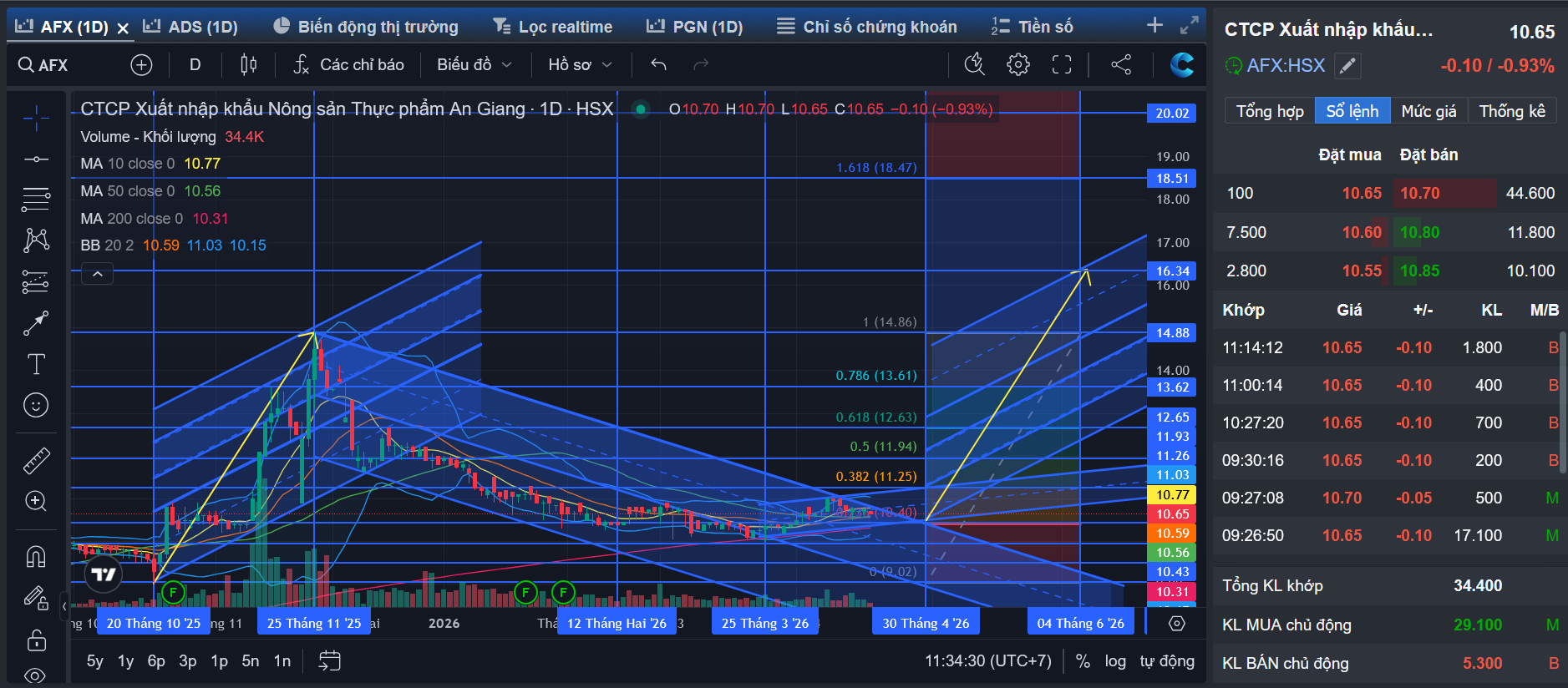Switch to the PGN (1D) tab
1568x688 pixels.
[695, 27]
